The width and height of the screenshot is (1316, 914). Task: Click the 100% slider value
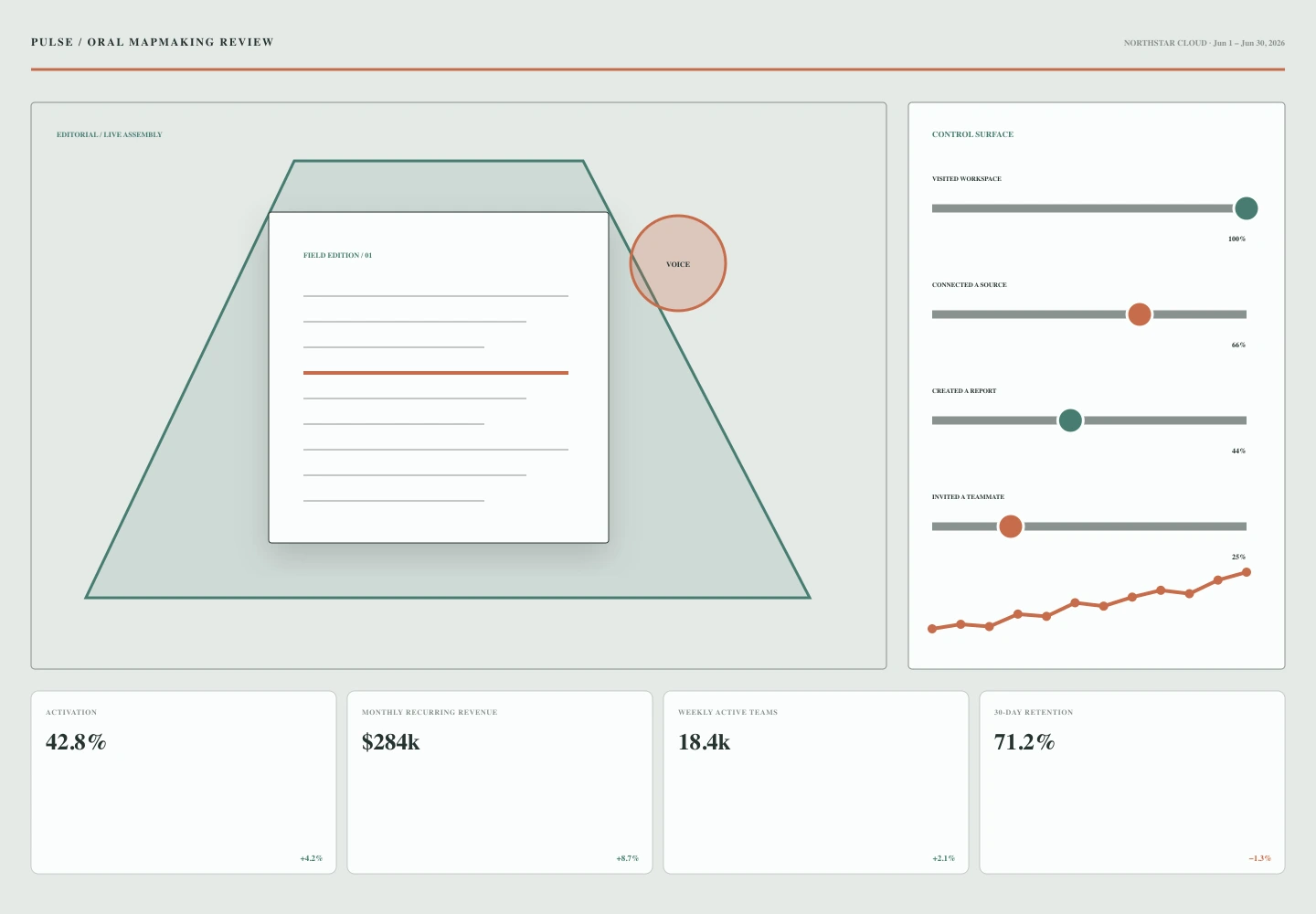[x=1236, y=239]
